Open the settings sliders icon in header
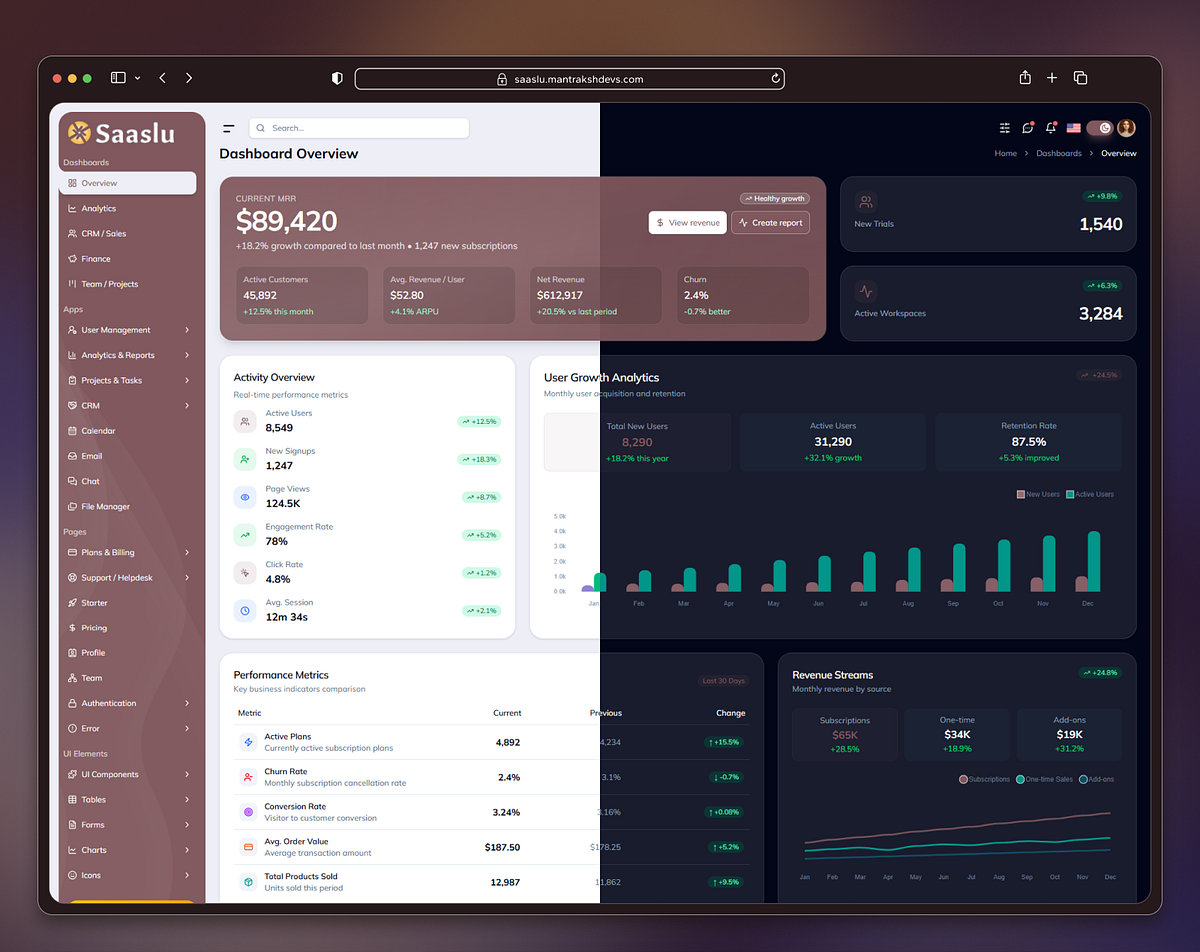 click(1005, 128)
